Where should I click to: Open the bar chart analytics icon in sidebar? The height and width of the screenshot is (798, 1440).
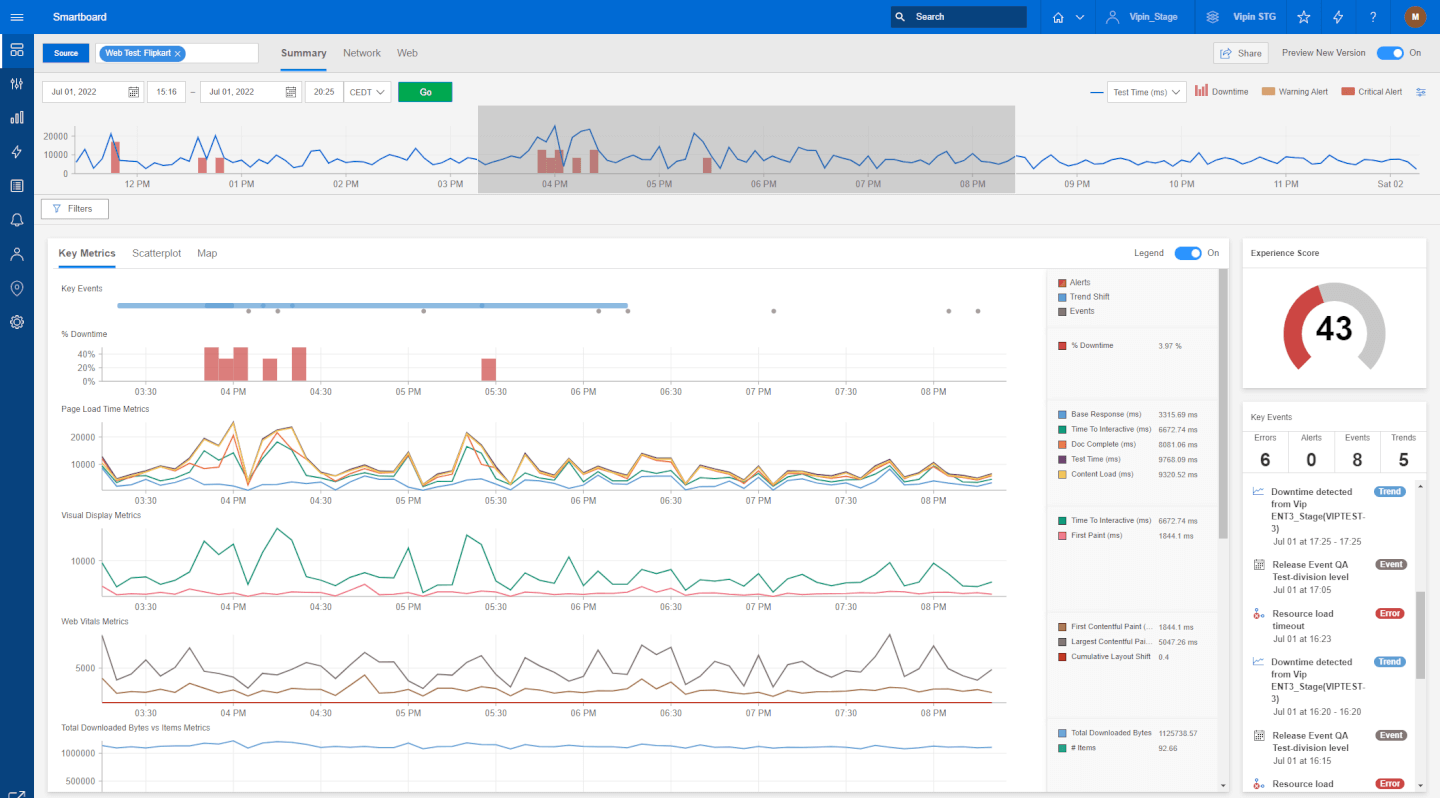16,117
